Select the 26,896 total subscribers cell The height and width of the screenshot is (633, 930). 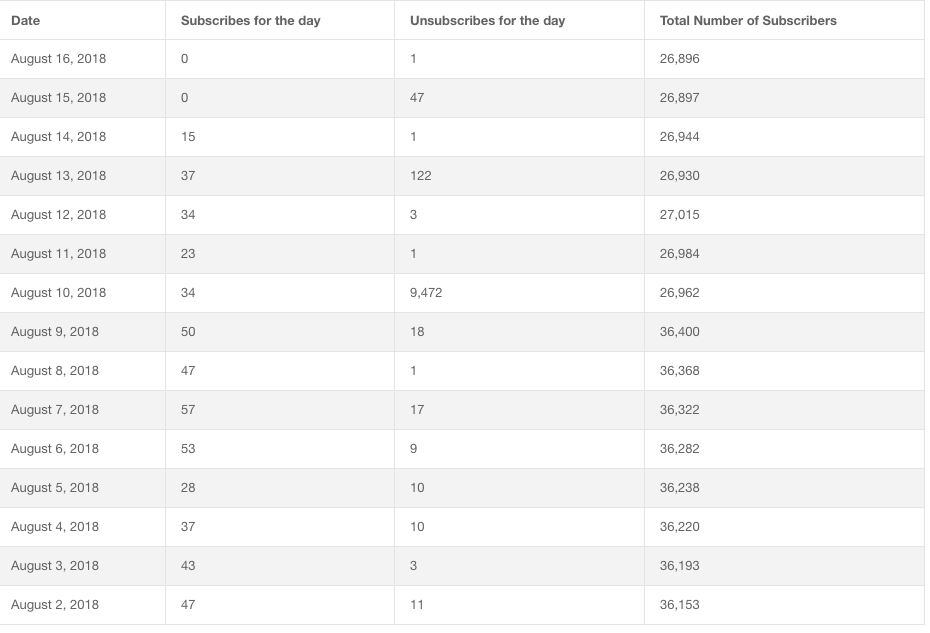point(679,59)
